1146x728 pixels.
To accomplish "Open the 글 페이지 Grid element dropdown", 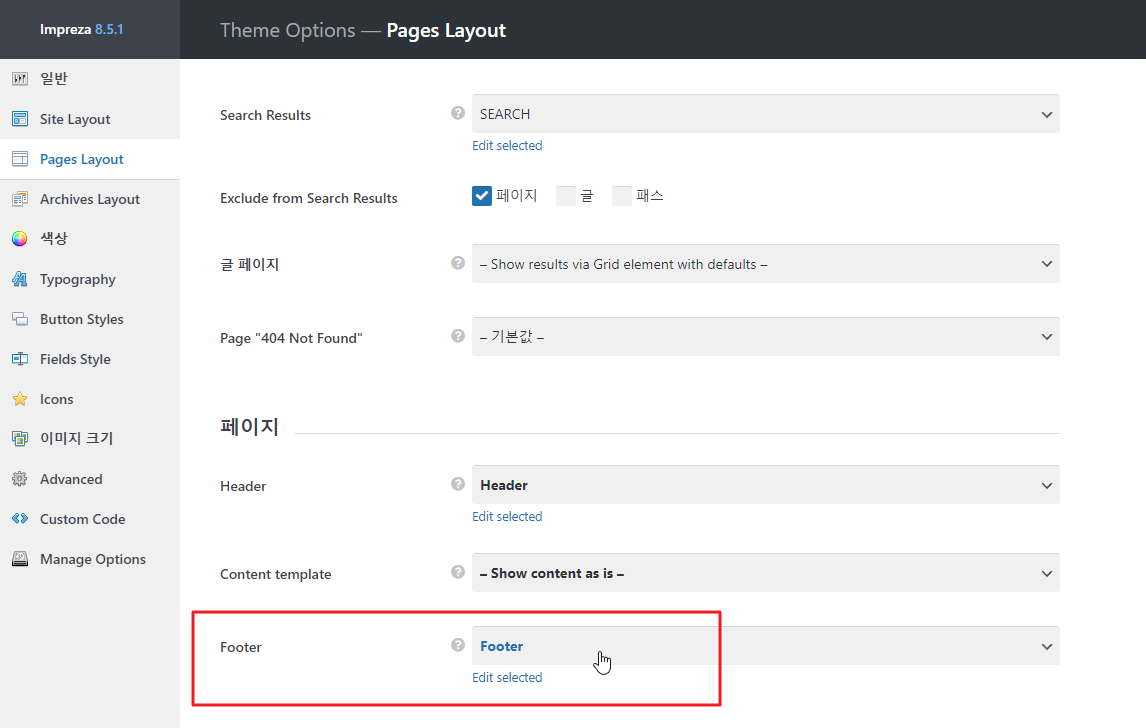I will pos(765,264).
